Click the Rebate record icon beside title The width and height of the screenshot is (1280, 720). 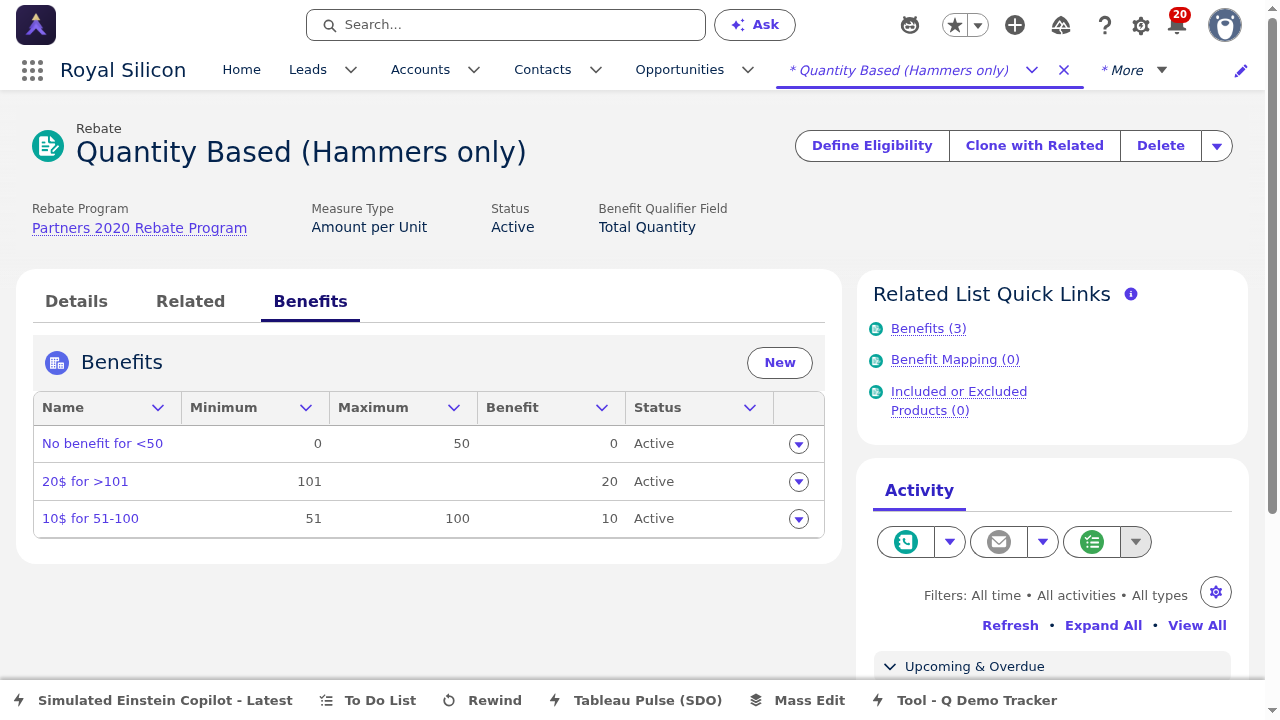(x=48, y=146)
